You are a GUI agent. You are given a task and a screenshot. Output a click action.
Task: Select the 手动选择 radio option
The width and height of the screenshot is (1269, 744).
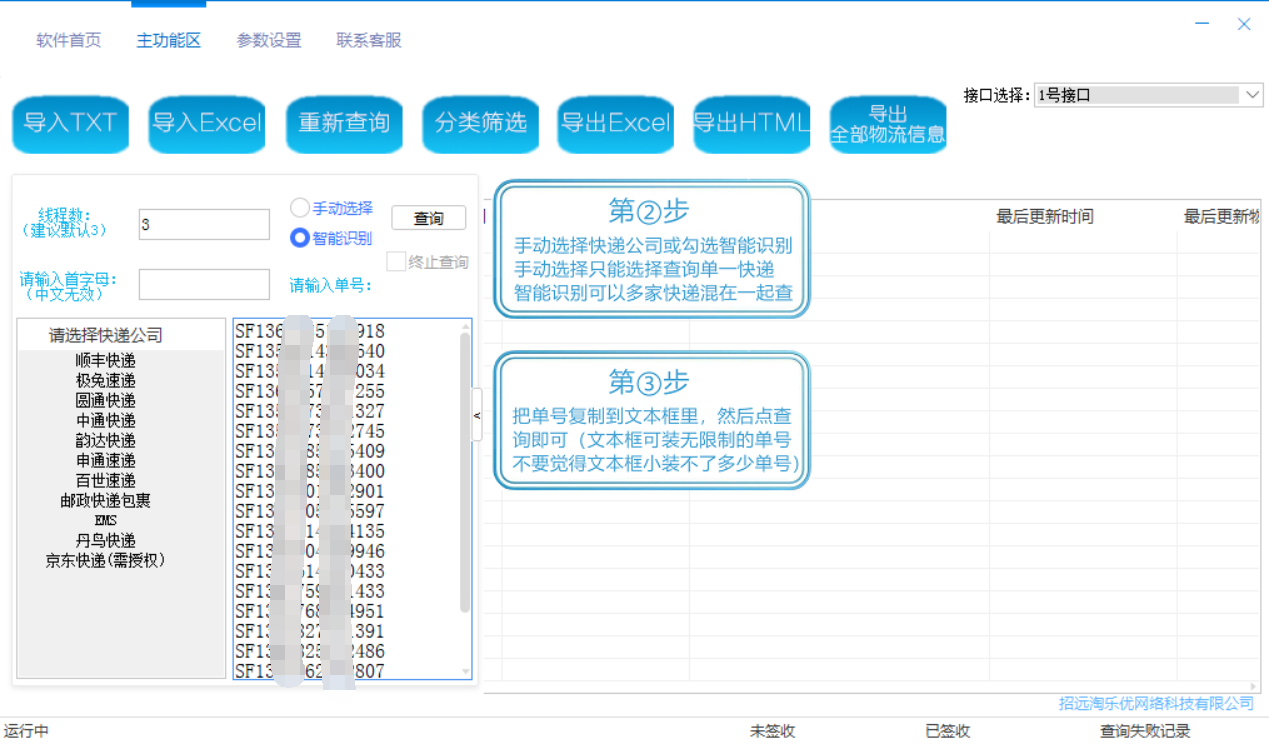(x=300, y=208)
